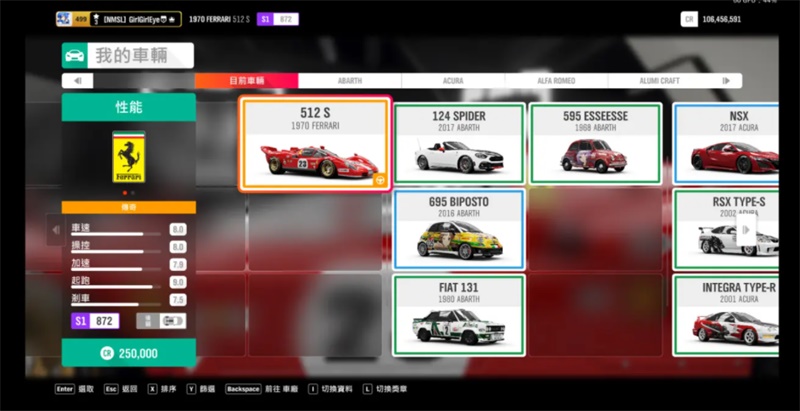Collapse the stats panel with left arrow
This screenshot has width=800, height=411.
[x=55, y=230]
